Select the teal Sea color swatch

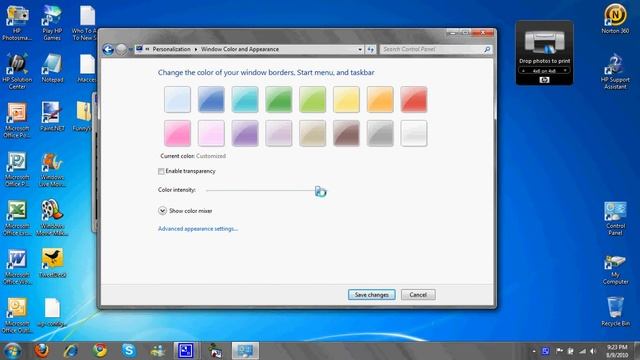[245, 99]
